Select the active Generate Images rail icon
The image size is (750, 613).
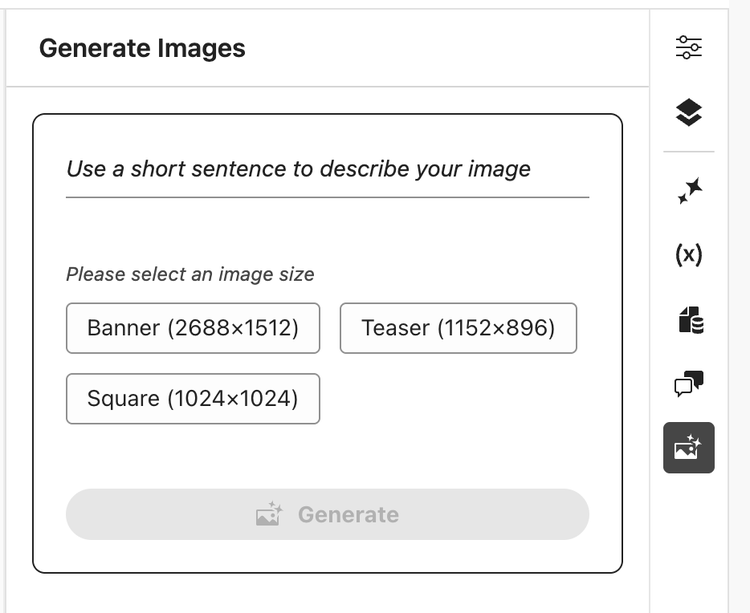pos(688,447)
